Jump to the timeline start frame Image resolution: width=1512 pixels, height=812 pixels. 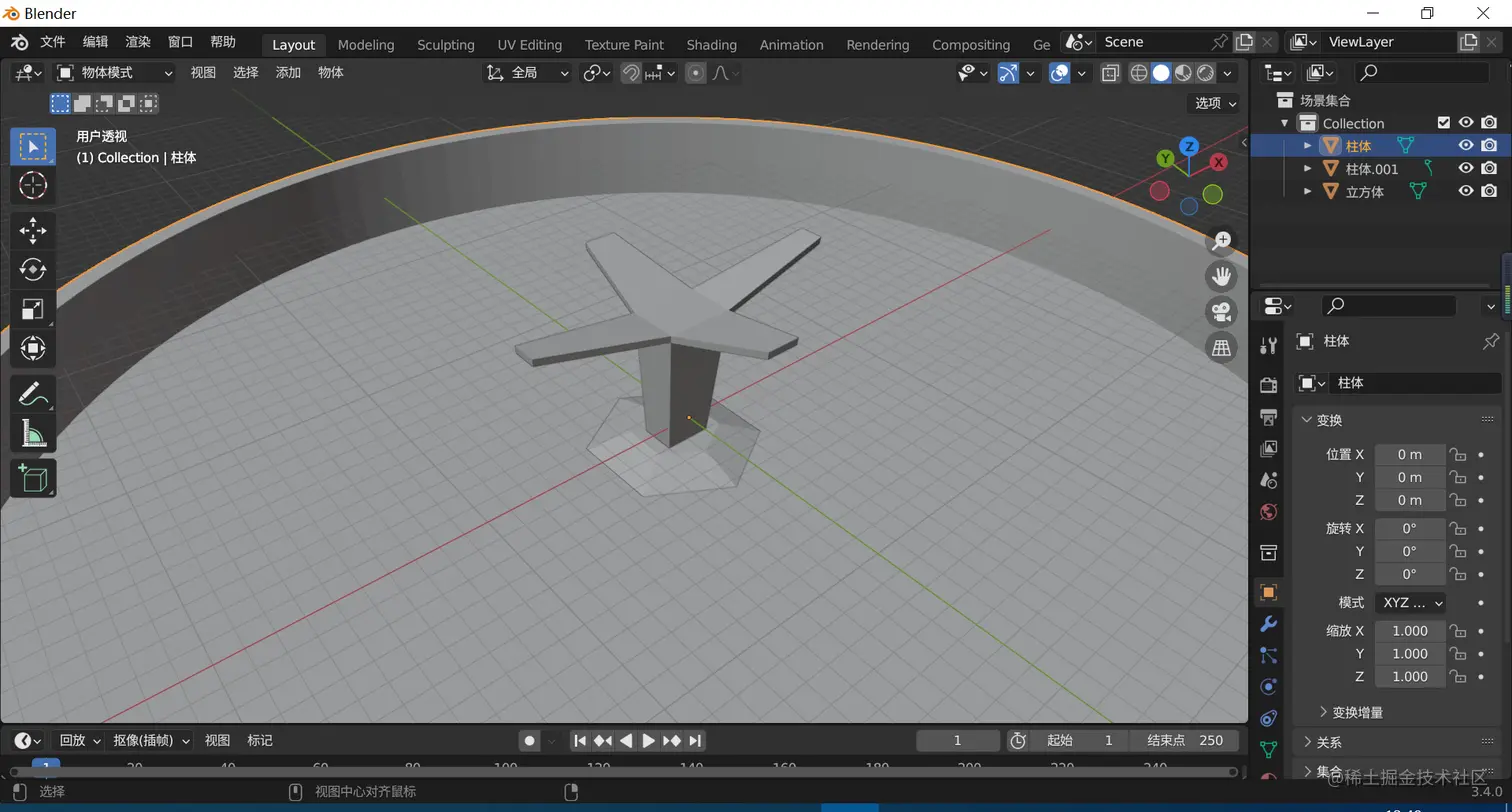coord(579,741)
